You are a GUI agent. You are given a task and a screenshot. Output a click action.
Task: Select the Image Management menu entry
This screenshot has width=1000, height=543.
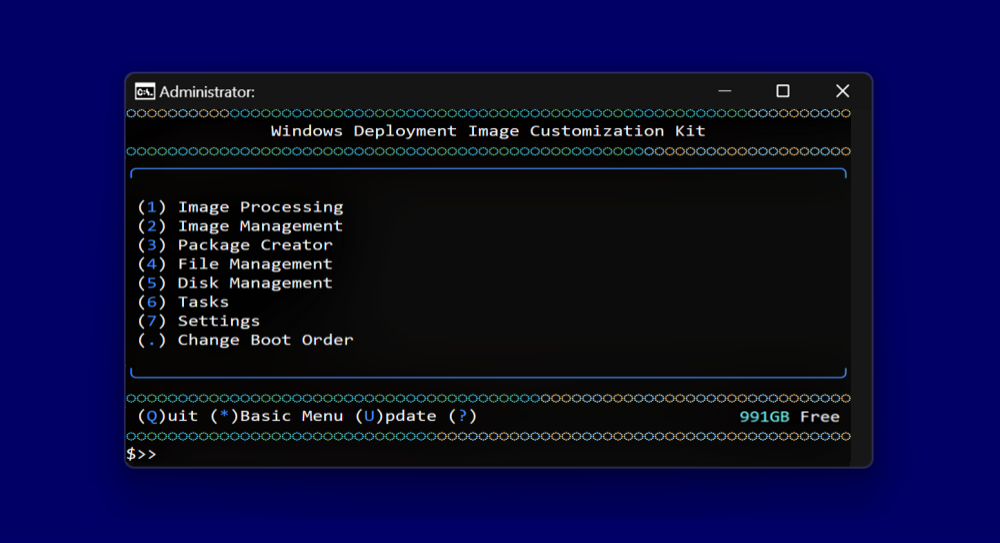240,227
